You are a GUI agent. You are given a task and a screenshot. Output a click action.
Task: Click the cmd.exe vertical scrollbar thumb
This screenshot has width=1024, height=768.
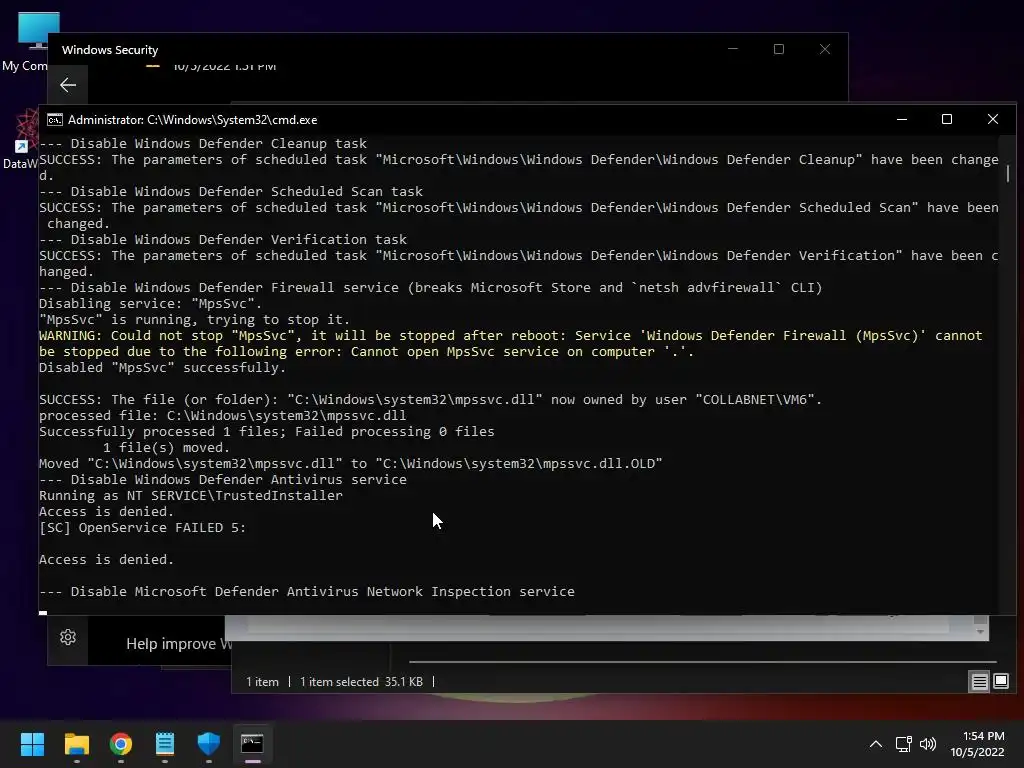1008,173
